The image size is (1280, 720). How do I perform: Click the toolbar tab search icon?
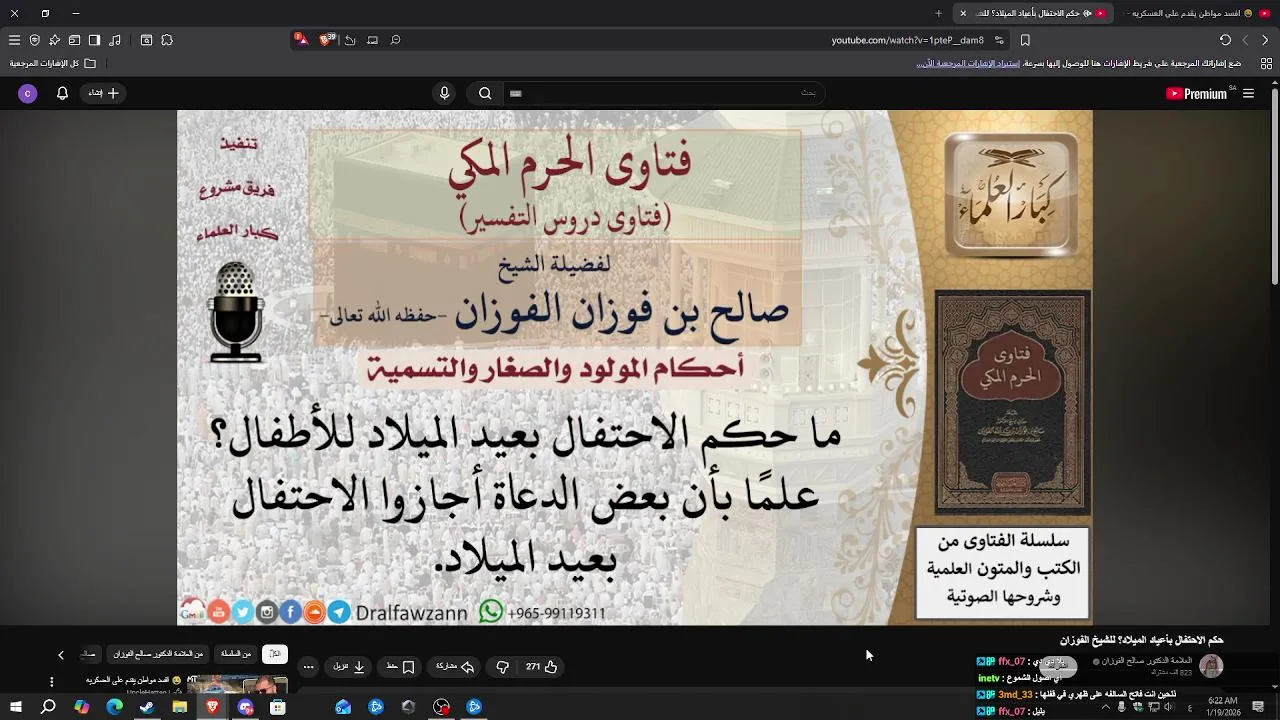pos(146,40)
